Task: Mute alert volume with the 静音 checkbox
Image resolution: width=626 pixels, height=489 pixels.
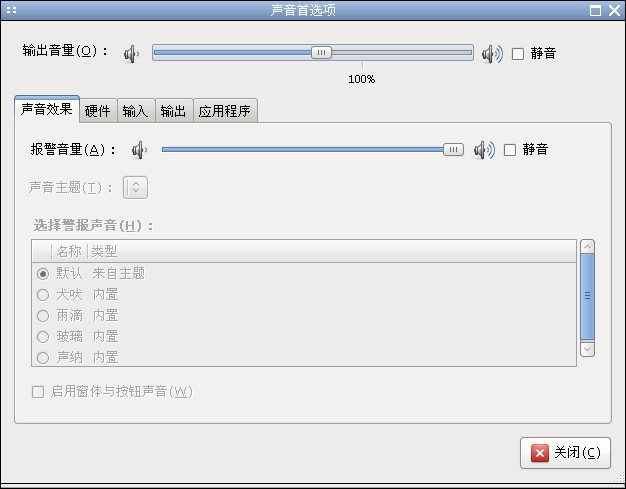Action: click(510, 150)
